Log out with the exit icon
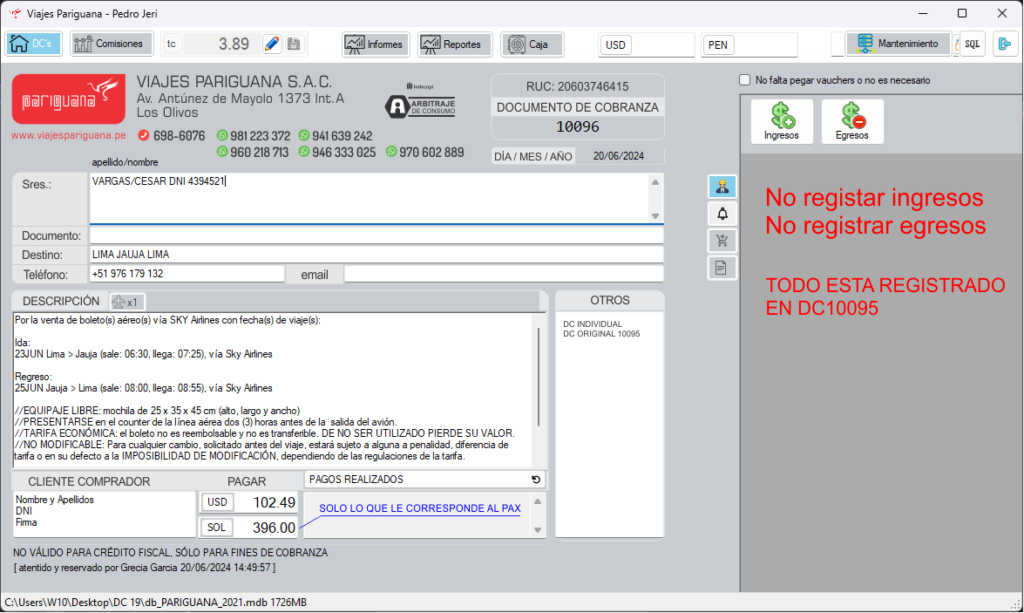The width and height of the screenshot is (1024, 613). pyautogui.click(x=1005, y=44)
